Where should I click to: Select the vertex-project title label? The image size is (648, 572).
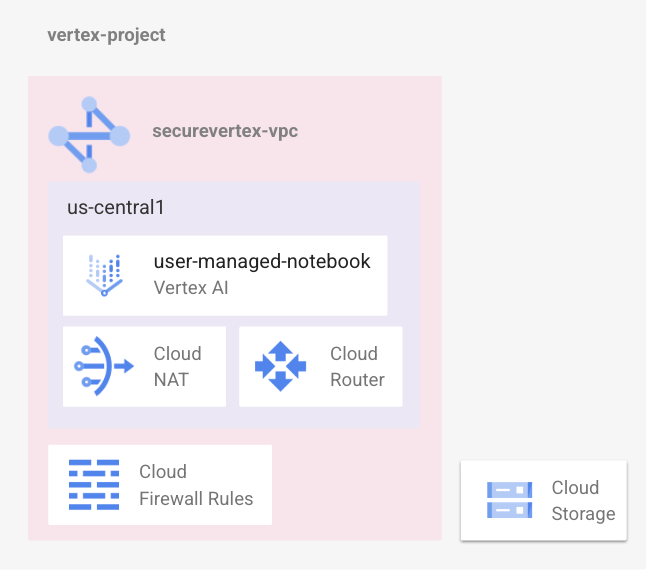tap(106, 36)
